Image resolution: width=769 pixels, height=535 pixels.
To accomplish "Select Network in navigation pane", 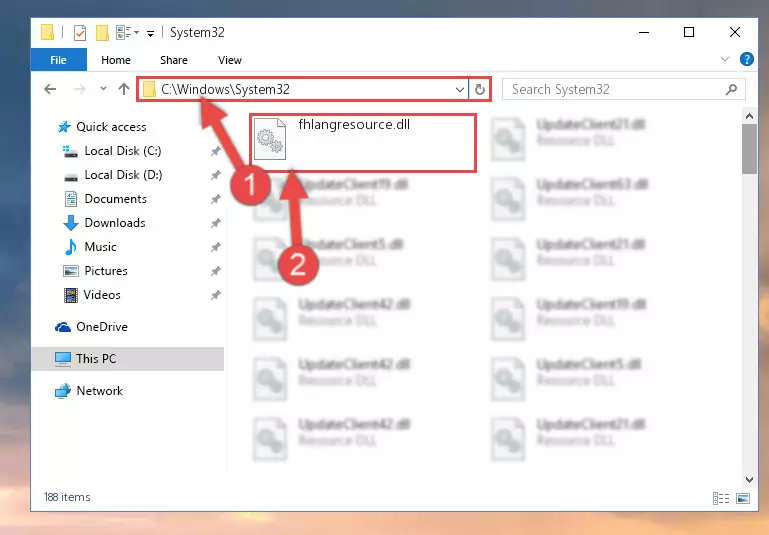I will tap(89, 391).
